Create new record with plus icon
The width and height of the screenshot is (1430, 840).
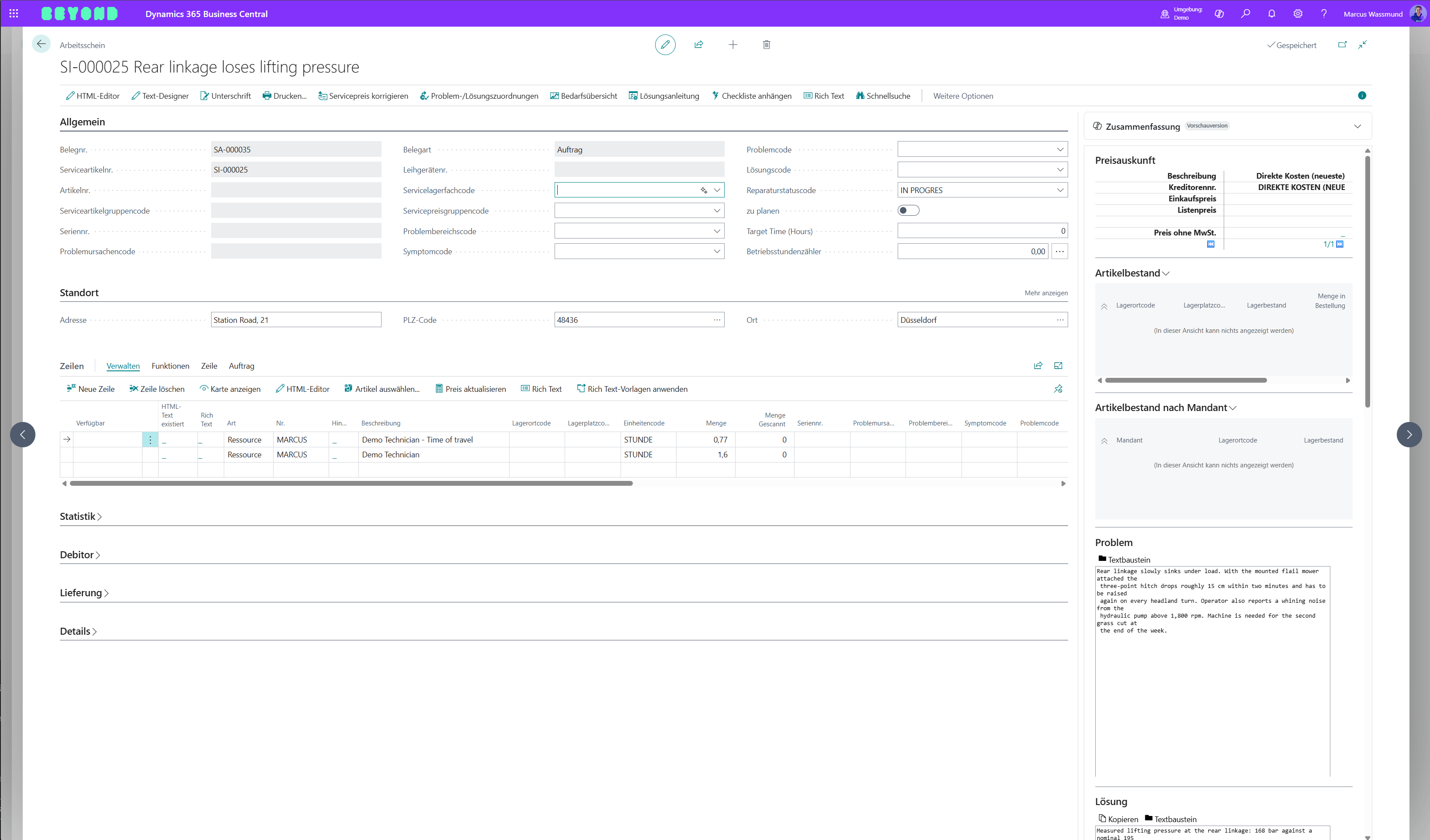[732, 45]
